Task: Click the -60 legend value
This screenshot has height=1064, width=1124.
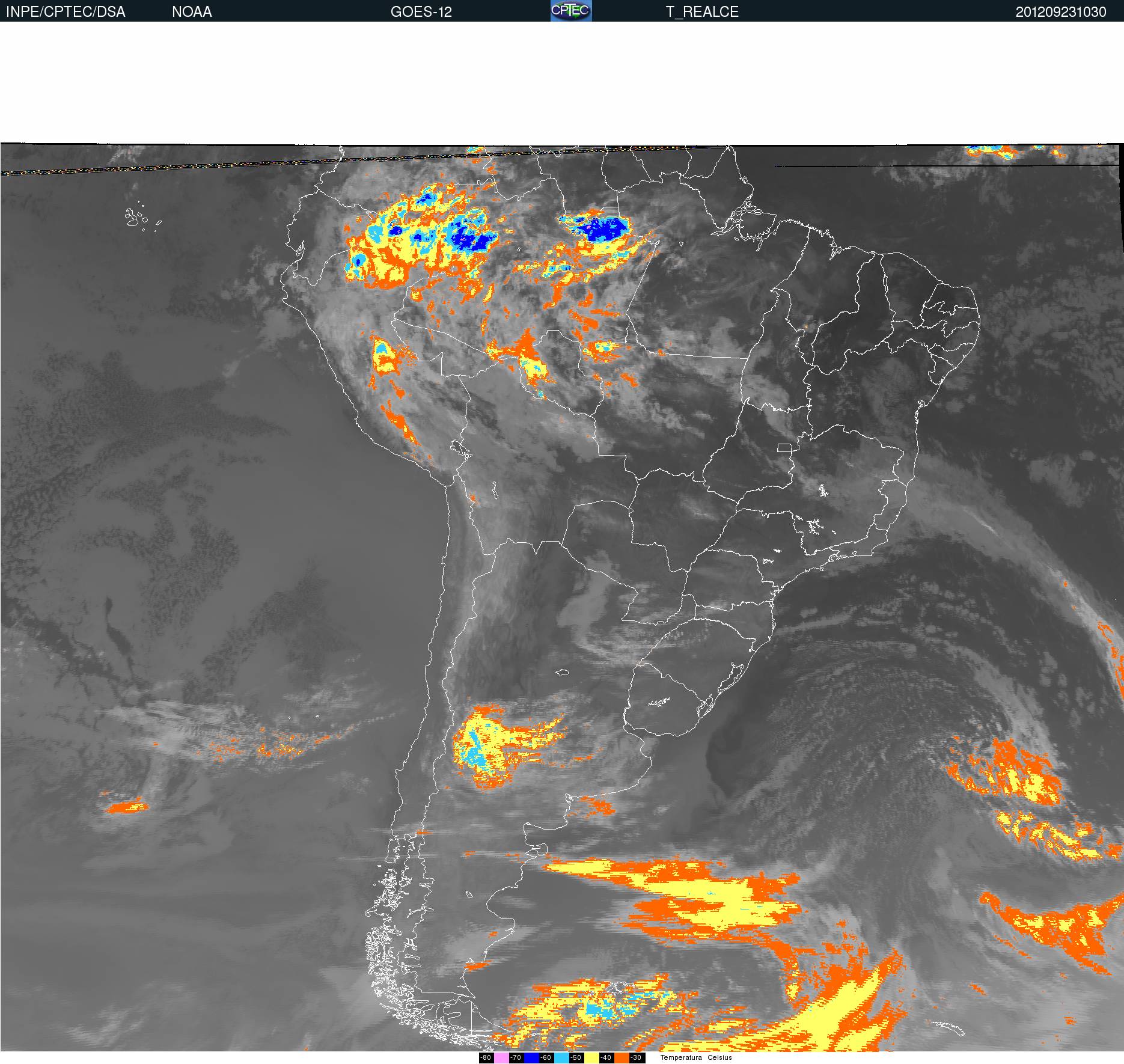Action: [546, 1058]
